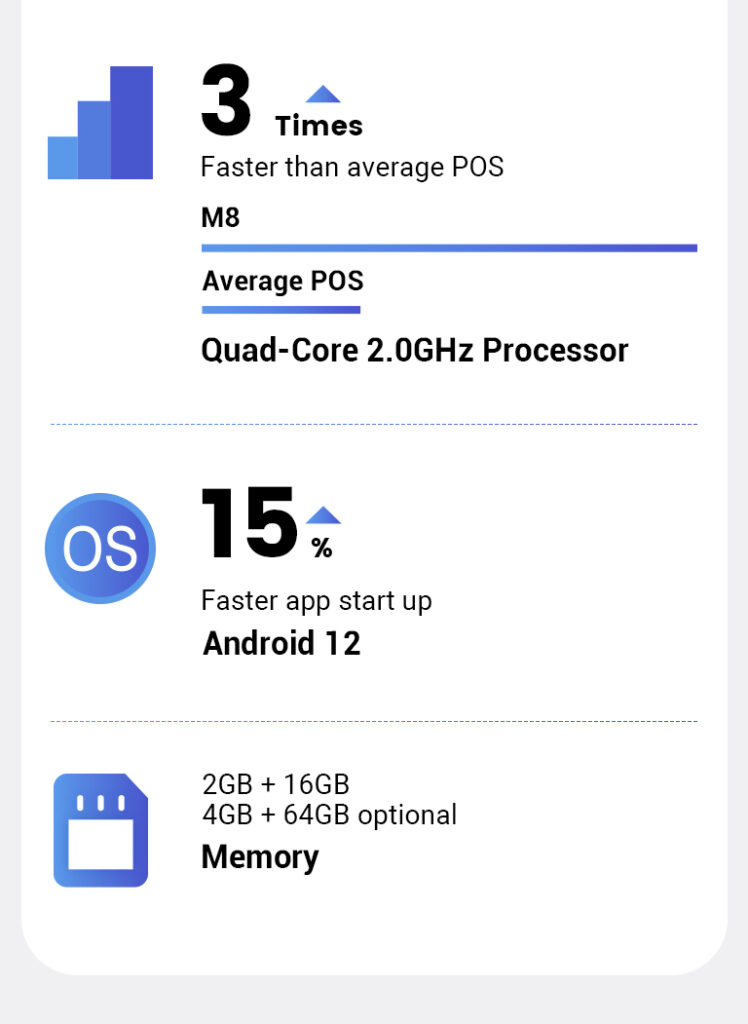Click the 'Faster than average POS' text
This screenshot has height=1024, width=748.
click(352, 167)
